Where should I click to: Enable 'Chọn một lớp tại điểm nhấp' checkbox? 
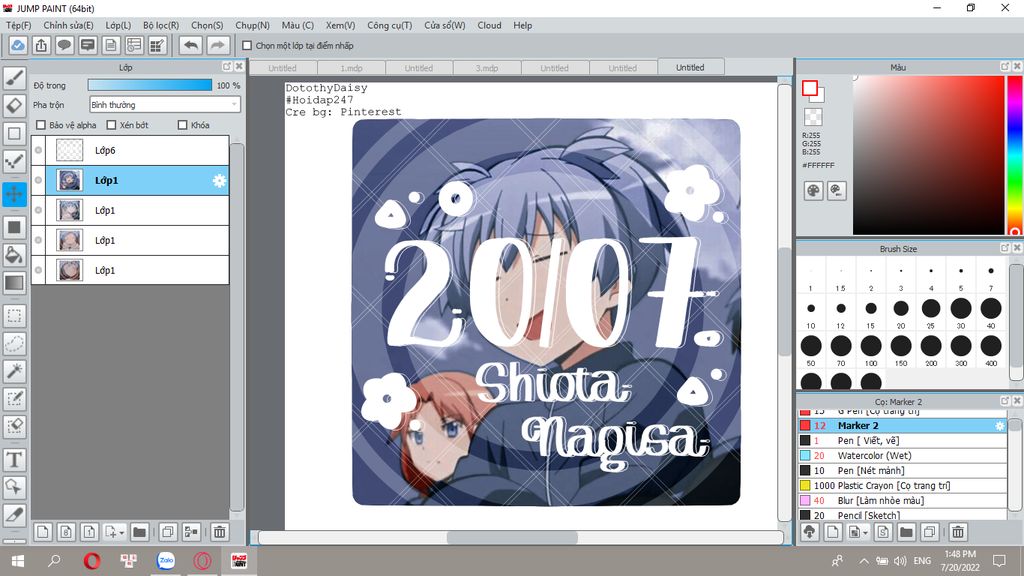coord(247,46)
